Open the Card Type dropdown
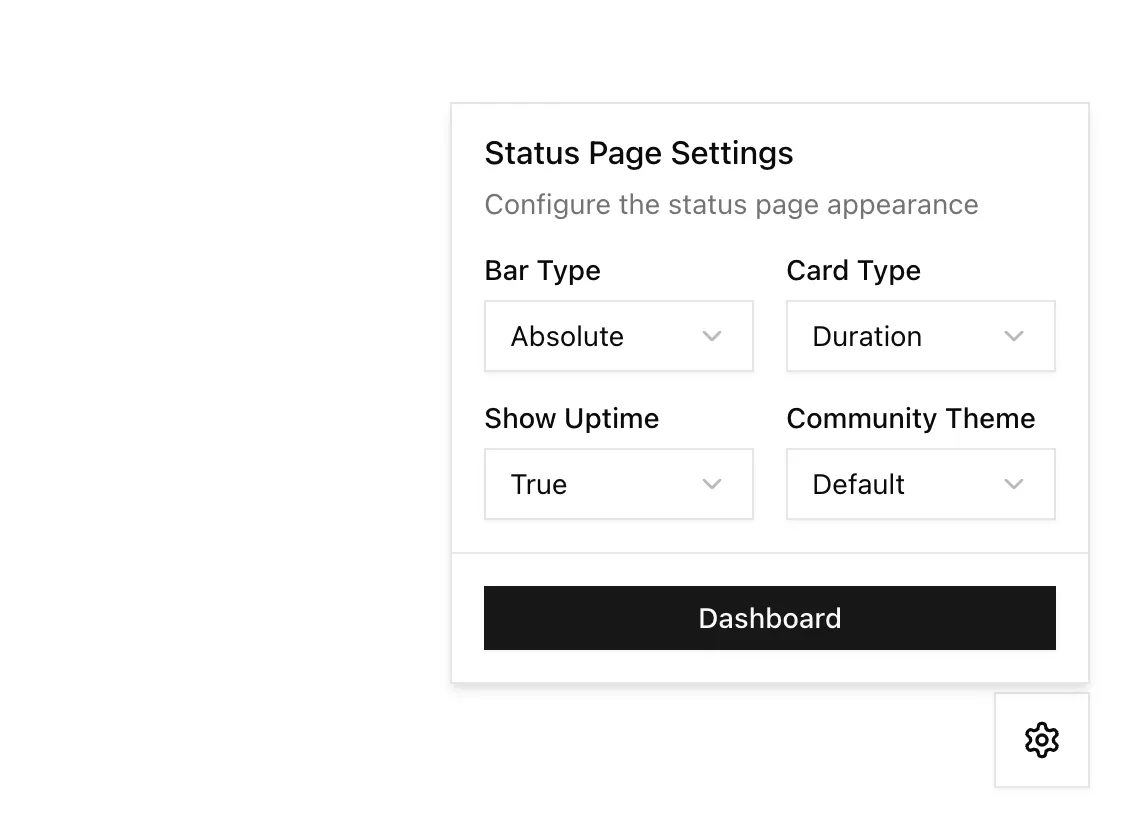 pos(920,336)
